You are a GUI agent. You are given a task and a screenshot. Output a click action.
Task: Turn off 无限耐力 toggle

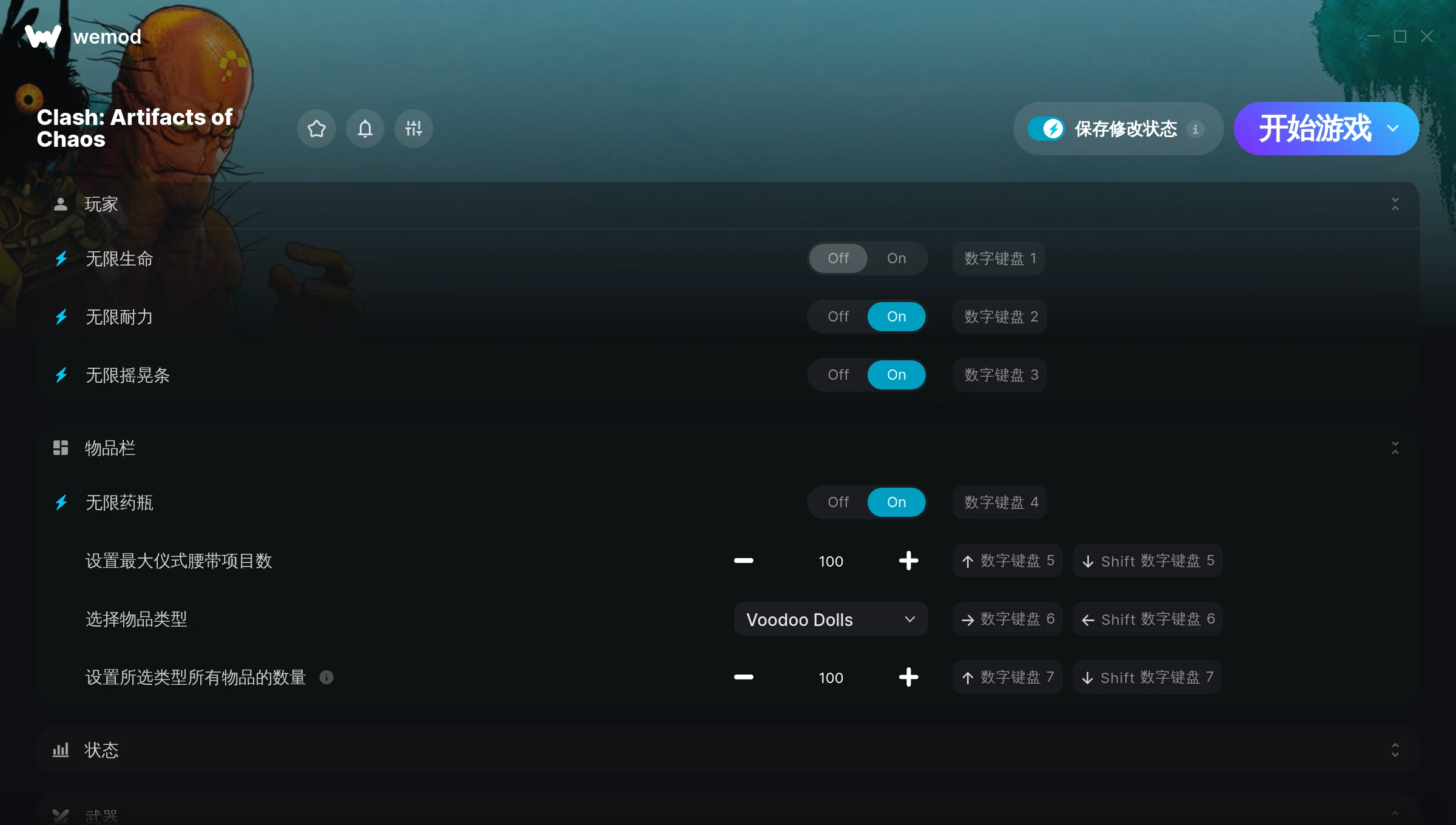838,317
